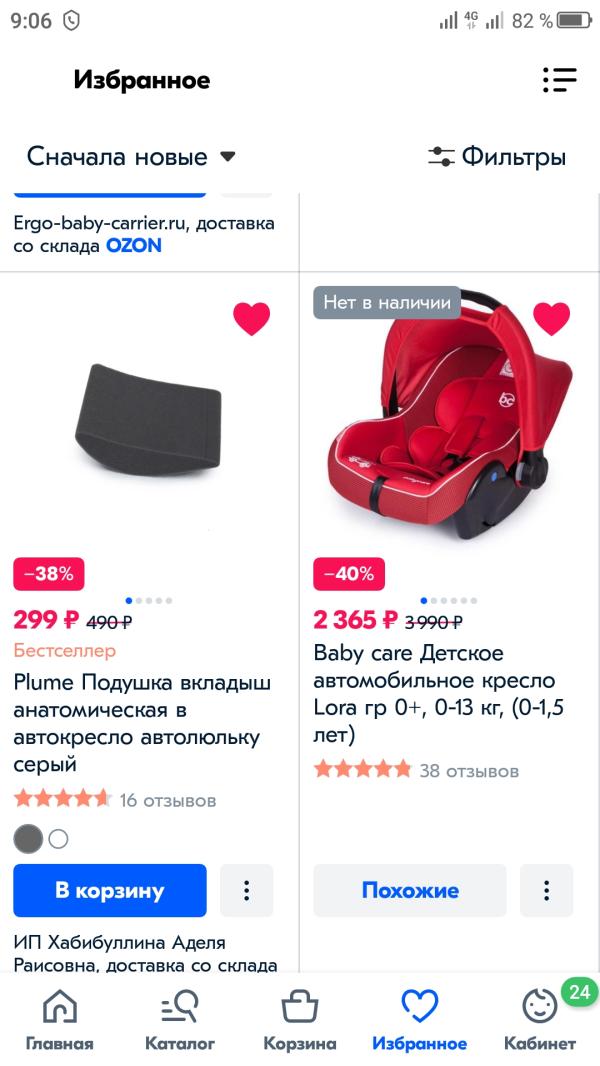Tap the Избранное heart in bottom bar
This screenshot has width=600, height=1066.
point(420,1020)
